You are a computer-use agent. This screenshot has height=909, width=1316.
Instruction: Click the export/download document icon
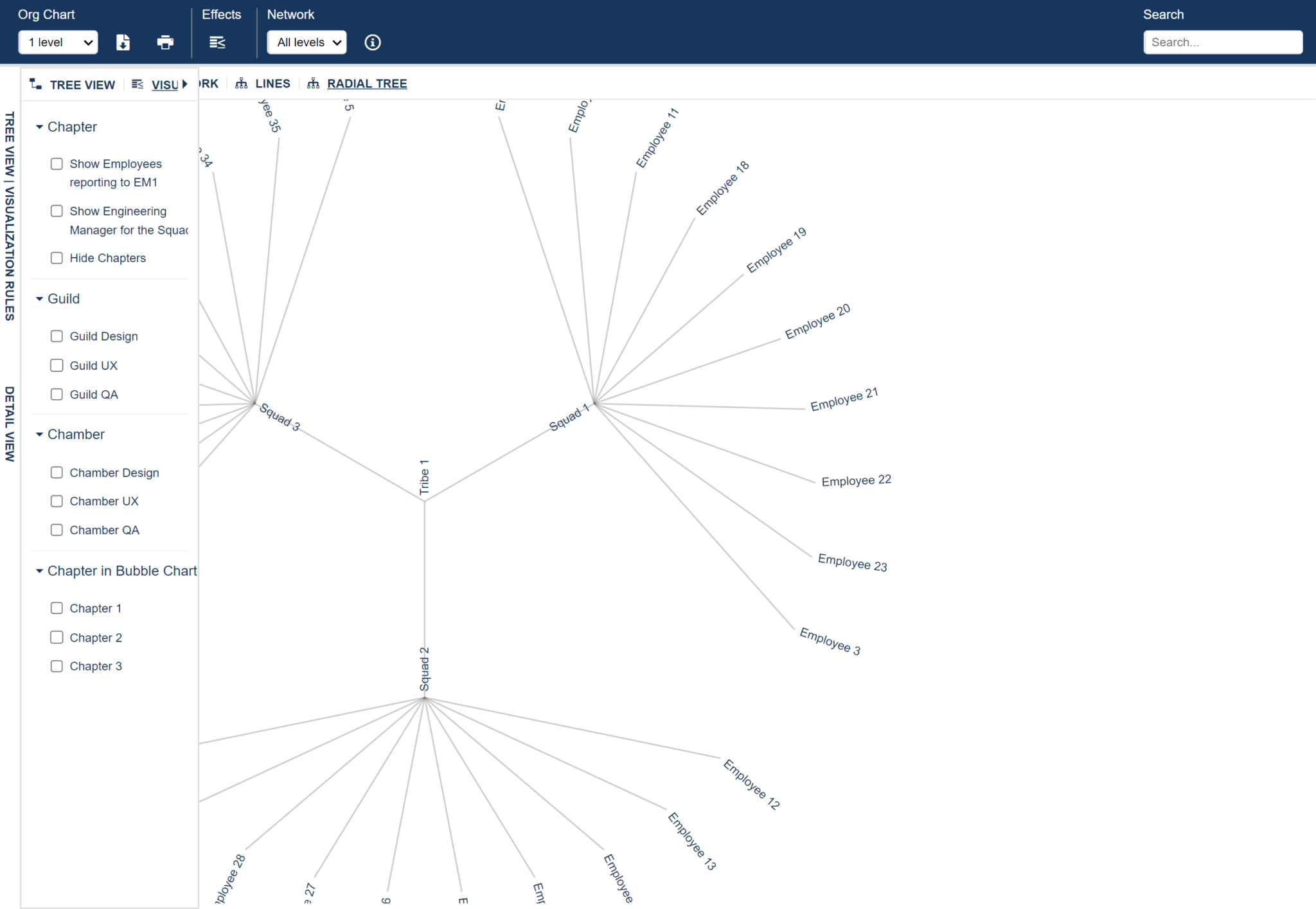point(123,42)
